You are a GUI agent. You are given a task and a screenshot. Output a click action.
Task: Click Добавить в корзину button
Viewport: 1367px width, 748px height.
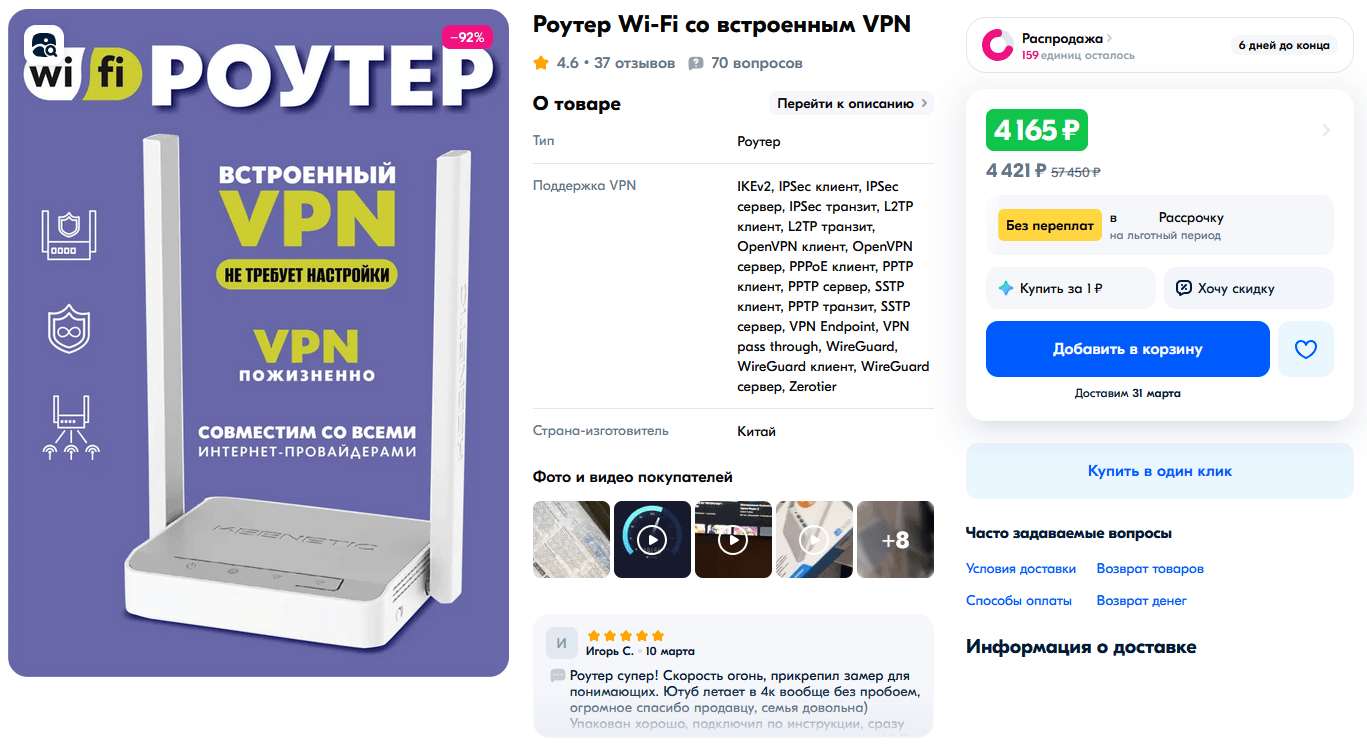(1127, 349)
